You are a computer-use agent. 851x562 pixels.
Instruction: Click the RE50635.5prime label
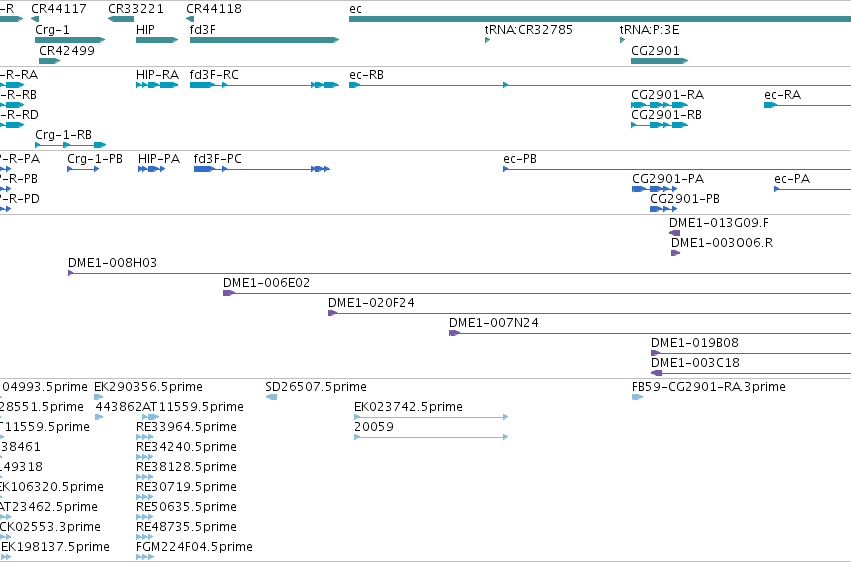(x=186, y=507)
